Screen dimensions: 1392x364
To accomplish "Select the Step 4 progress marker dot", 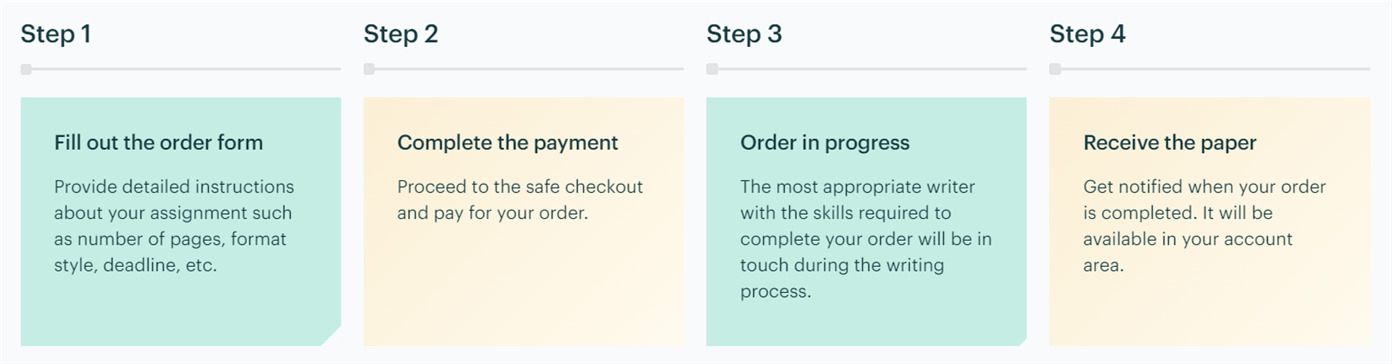I will click(x=1055, y=69).
